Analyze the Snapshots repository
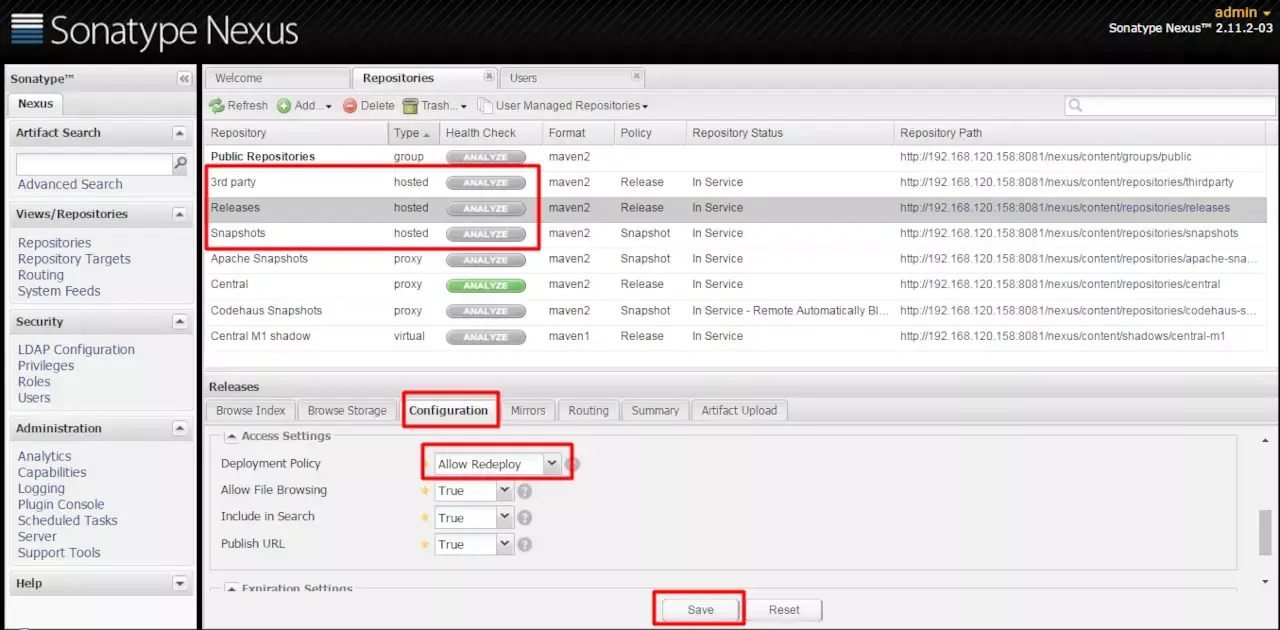 point(486,234)
